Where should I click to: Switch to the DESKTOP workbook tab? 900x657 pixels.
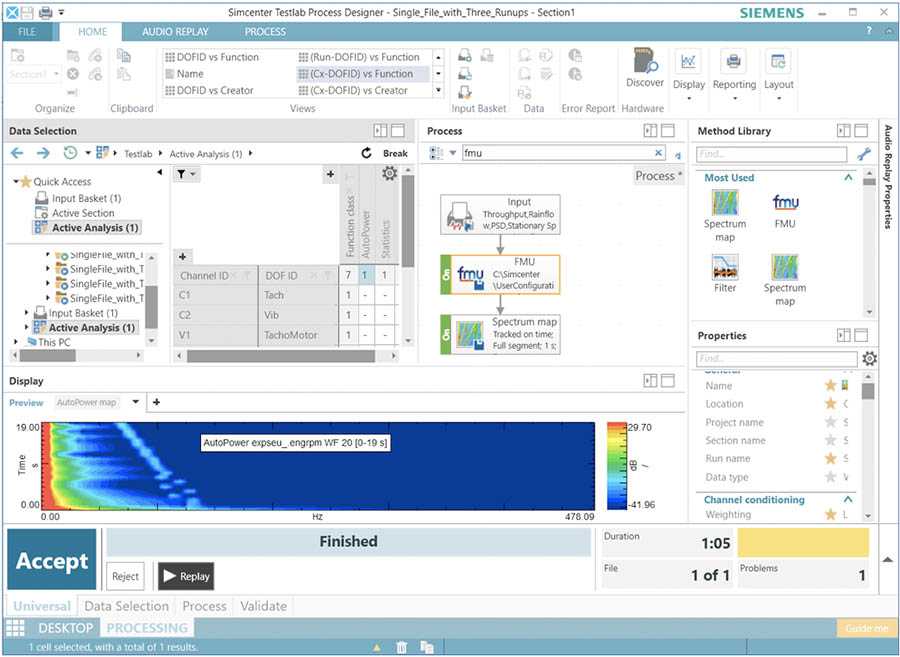click(x=65, y=628)
